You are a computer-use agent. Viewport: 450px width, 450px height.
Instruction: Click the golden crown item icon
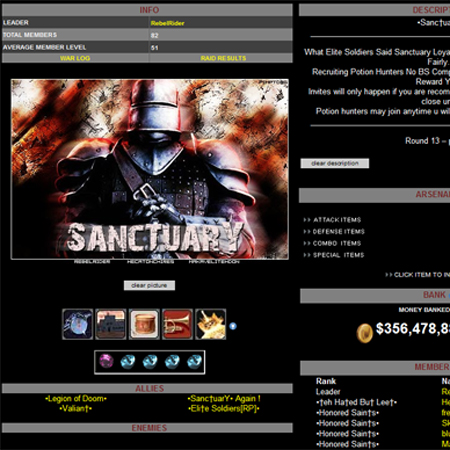click(211, 324)
